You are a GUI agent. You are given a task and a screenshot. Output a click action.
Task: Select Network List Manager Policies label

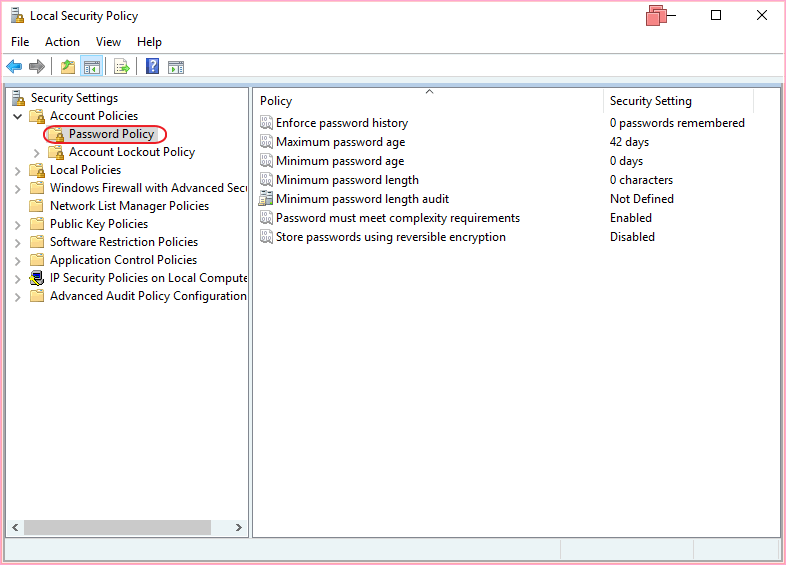click(129, 206)
